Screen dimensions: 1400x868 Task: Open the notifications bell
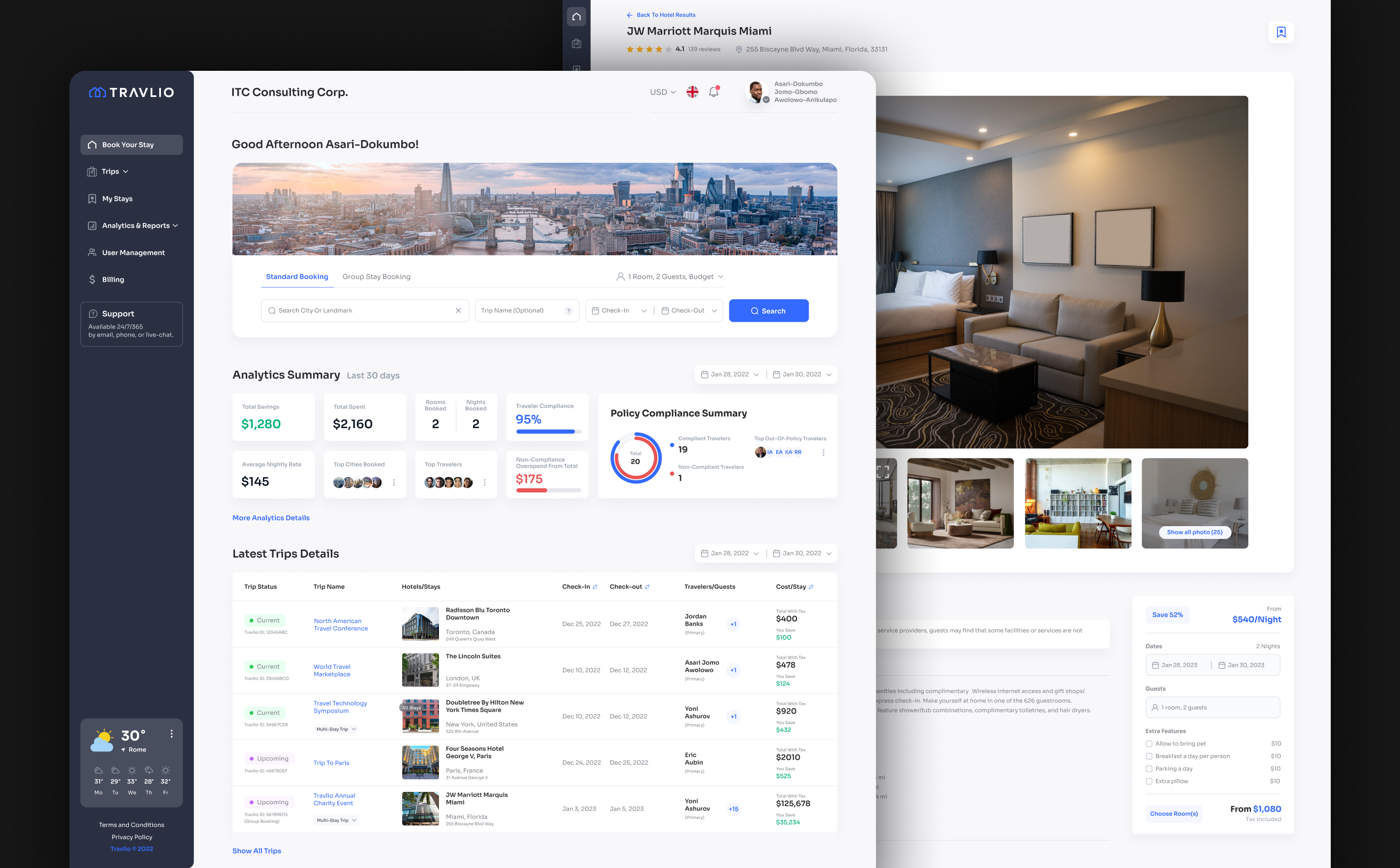714,92
